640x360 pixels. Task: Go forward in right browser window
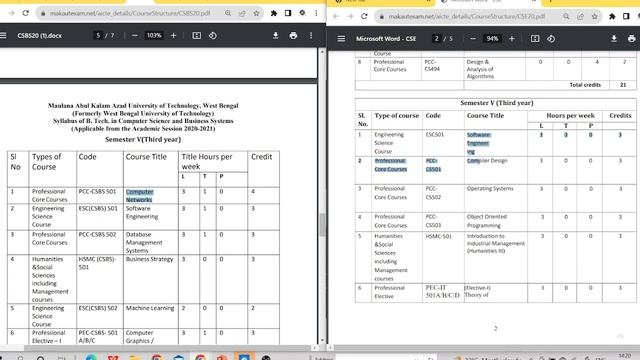(350, 16)
